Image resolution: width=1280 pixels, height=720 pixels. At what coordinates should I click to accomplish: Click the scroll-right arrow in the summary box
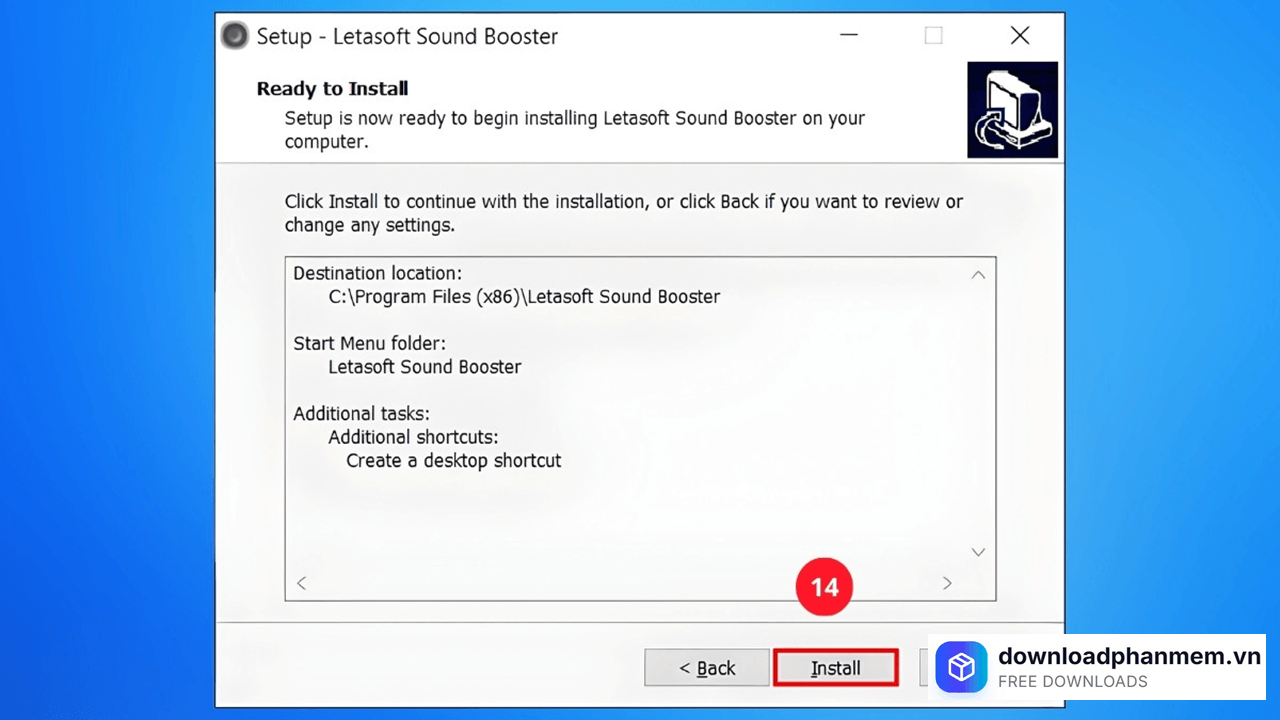[946, 582]
